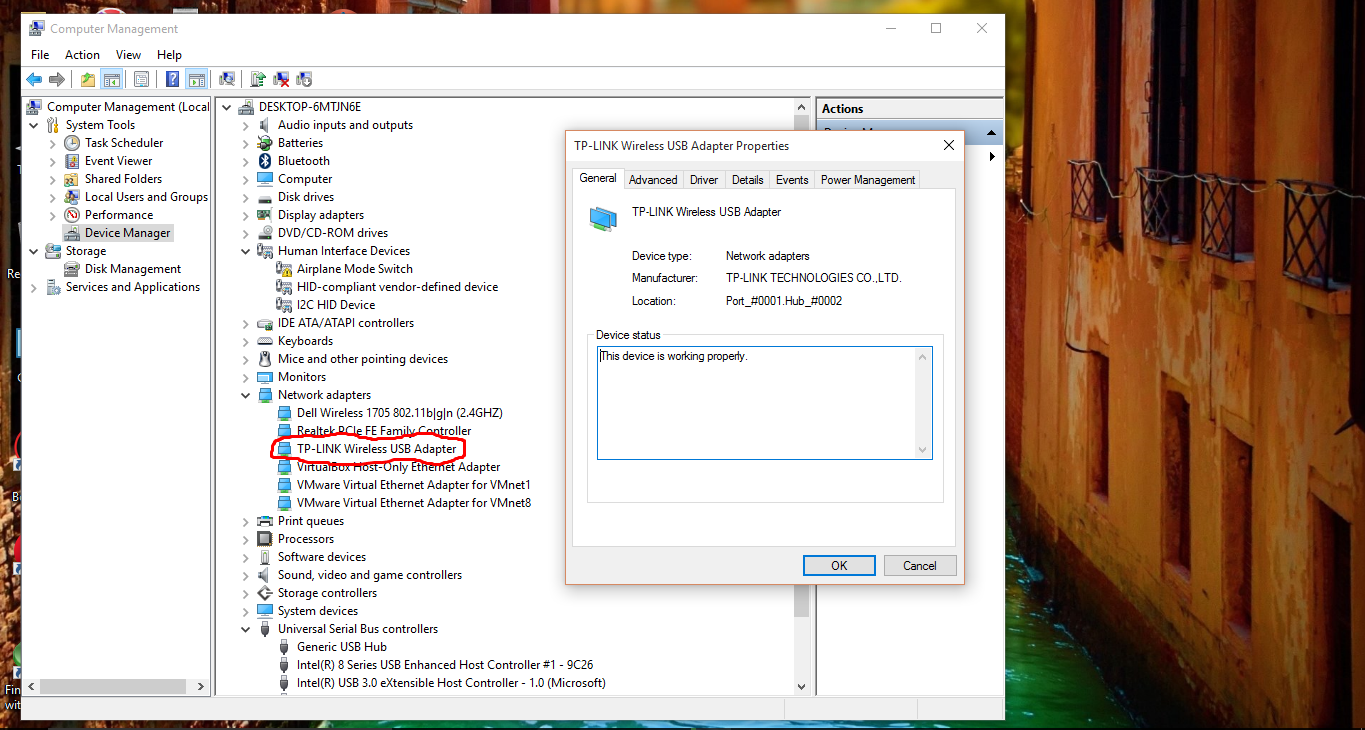
Task: Select TP-LINK Wireless USB Adapter in device list
Action: tap(376, 449)
